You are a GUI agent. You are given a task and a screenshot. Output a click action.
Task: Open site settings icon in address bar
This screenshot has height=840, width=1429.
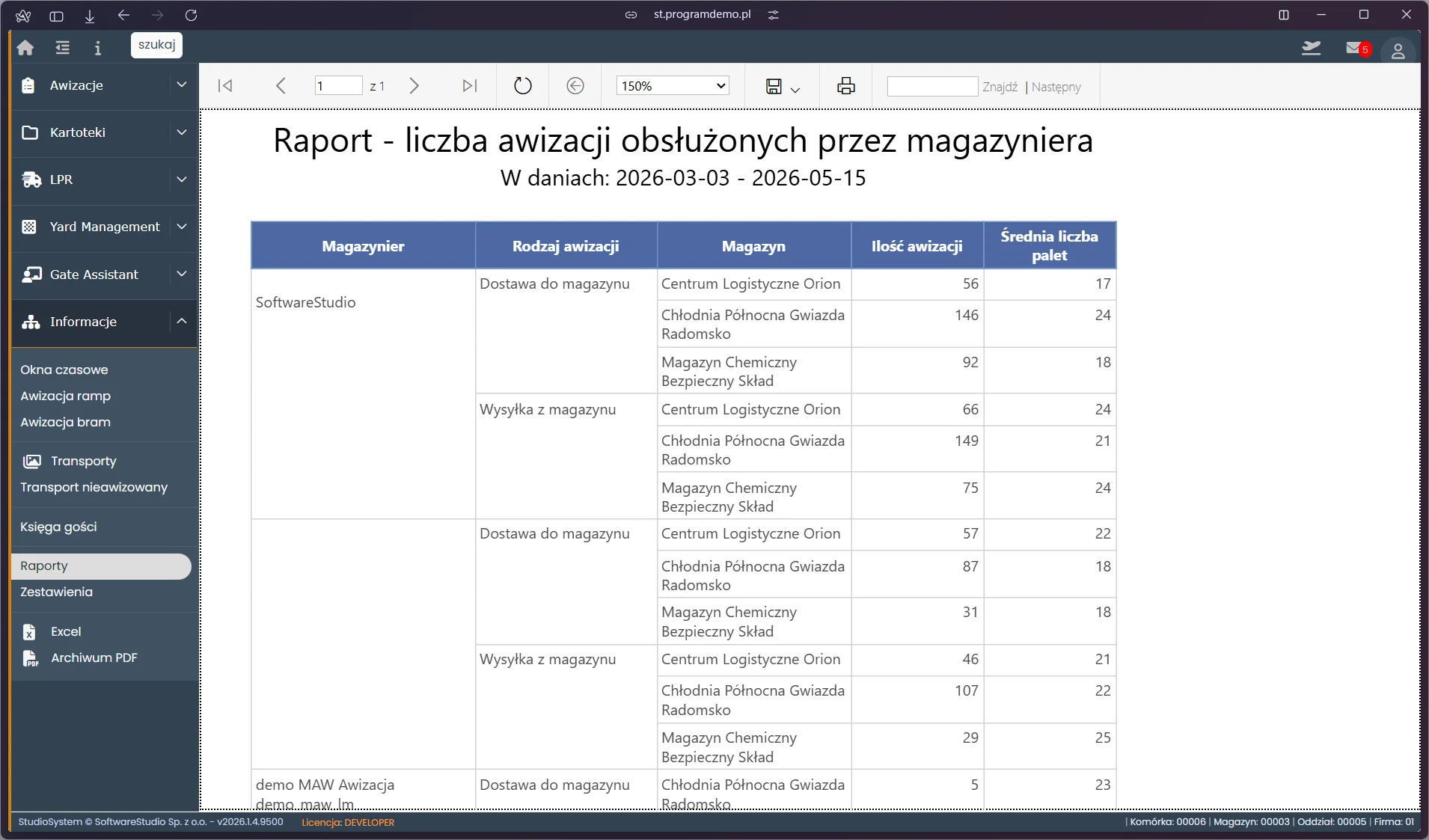774,14
